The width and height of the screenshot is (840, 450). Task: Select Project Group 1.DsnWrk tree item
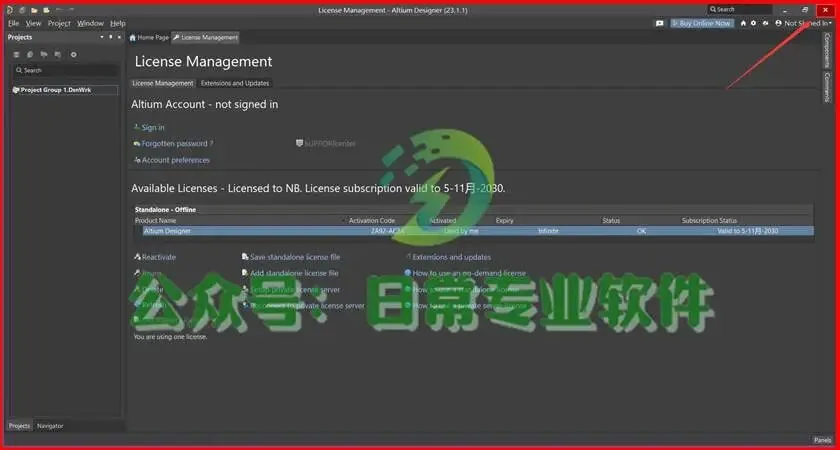point(65,90)
